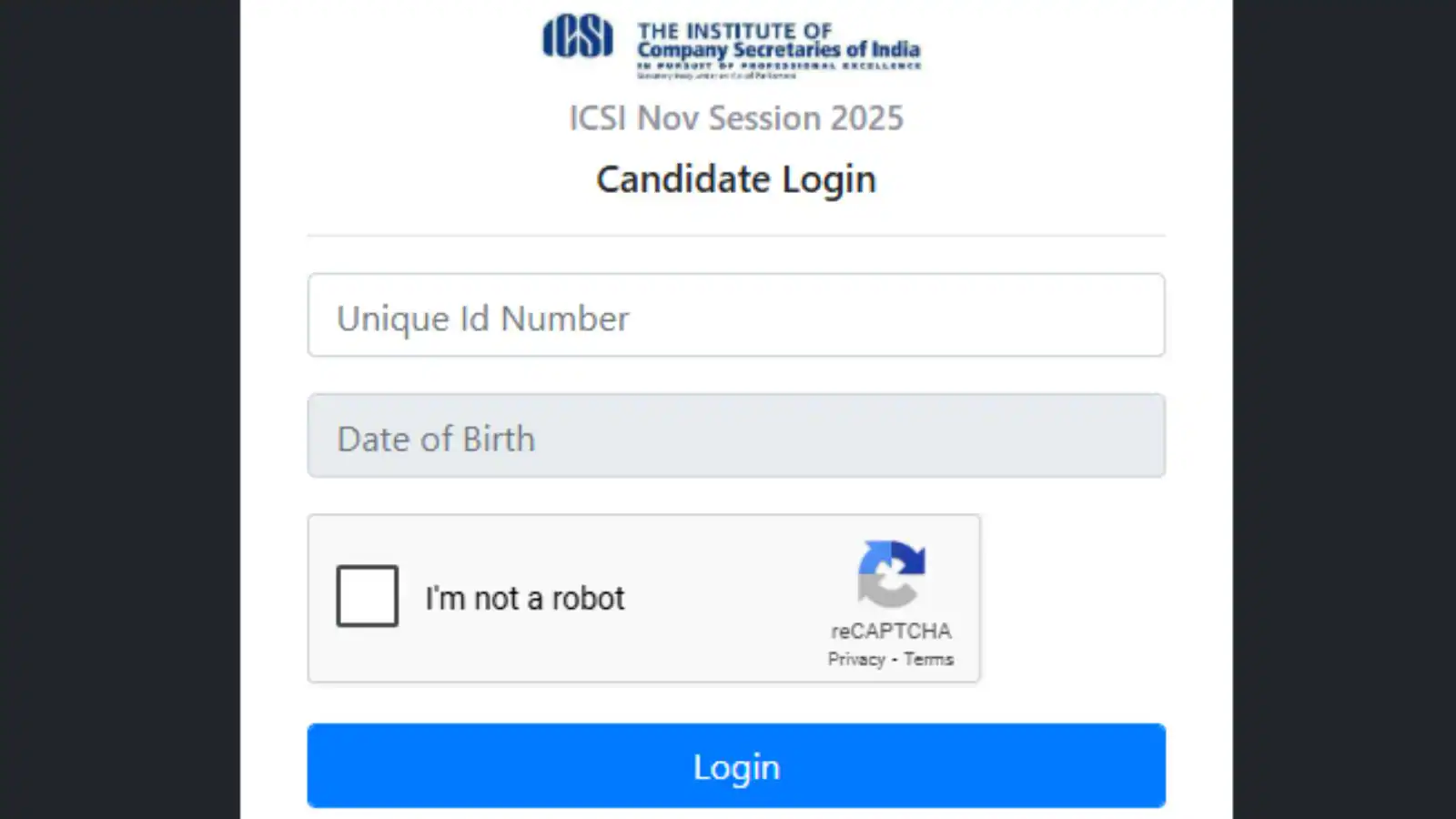The image size is (1456, 819).
Task: Click the reCAPTCHA badge area
Action: 890,601
